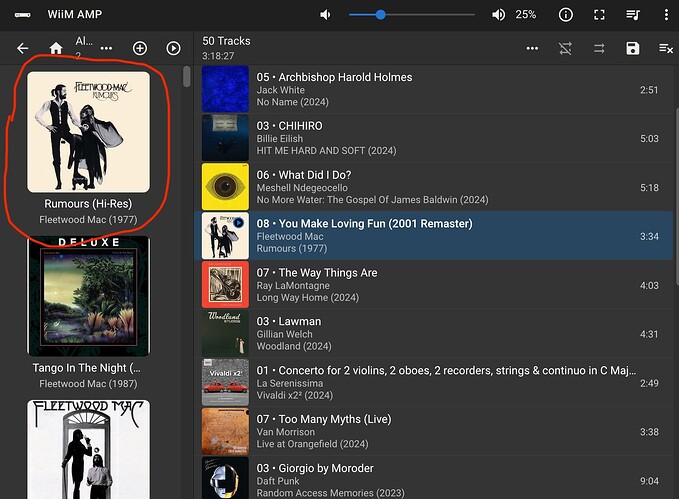Click the queue scrollbar on right edge
This screenshot has width=679, height=499.
(676, 196)
